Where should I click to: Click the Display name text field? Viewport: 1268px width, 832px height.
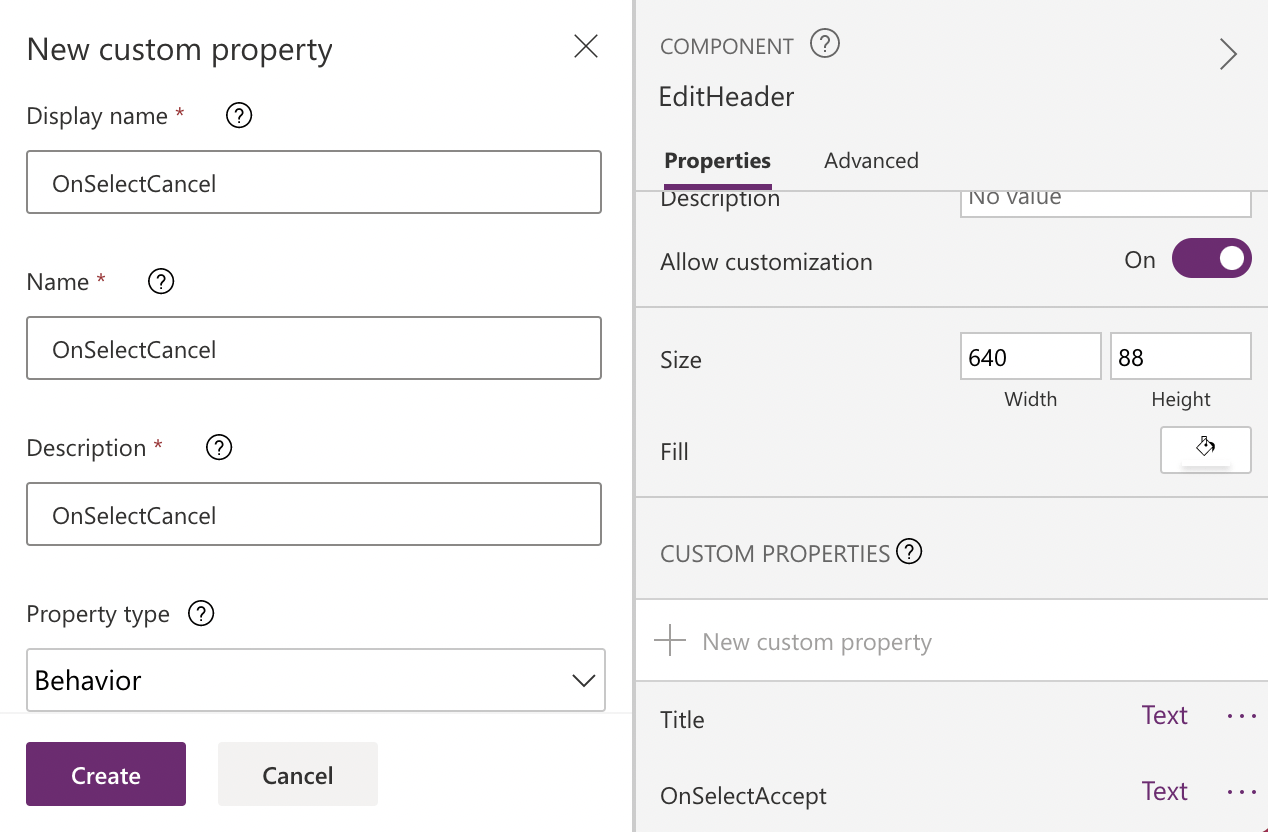point(314,183)
